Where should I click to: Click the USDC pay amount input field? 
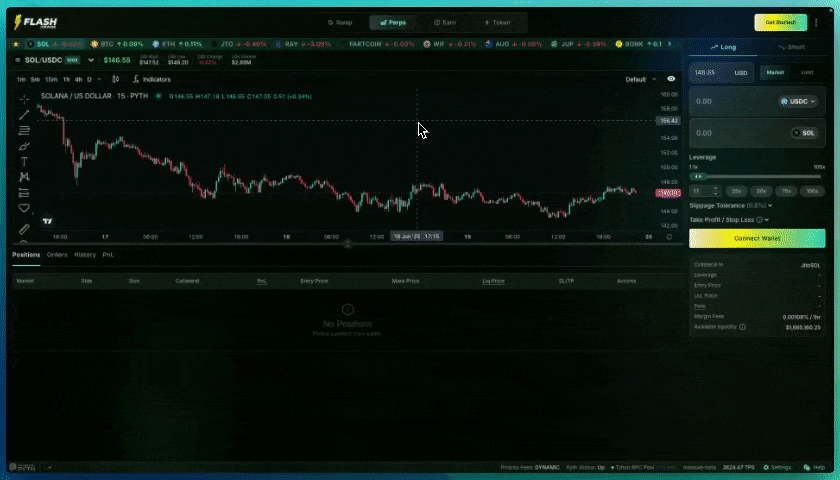[x=730, y=101]
